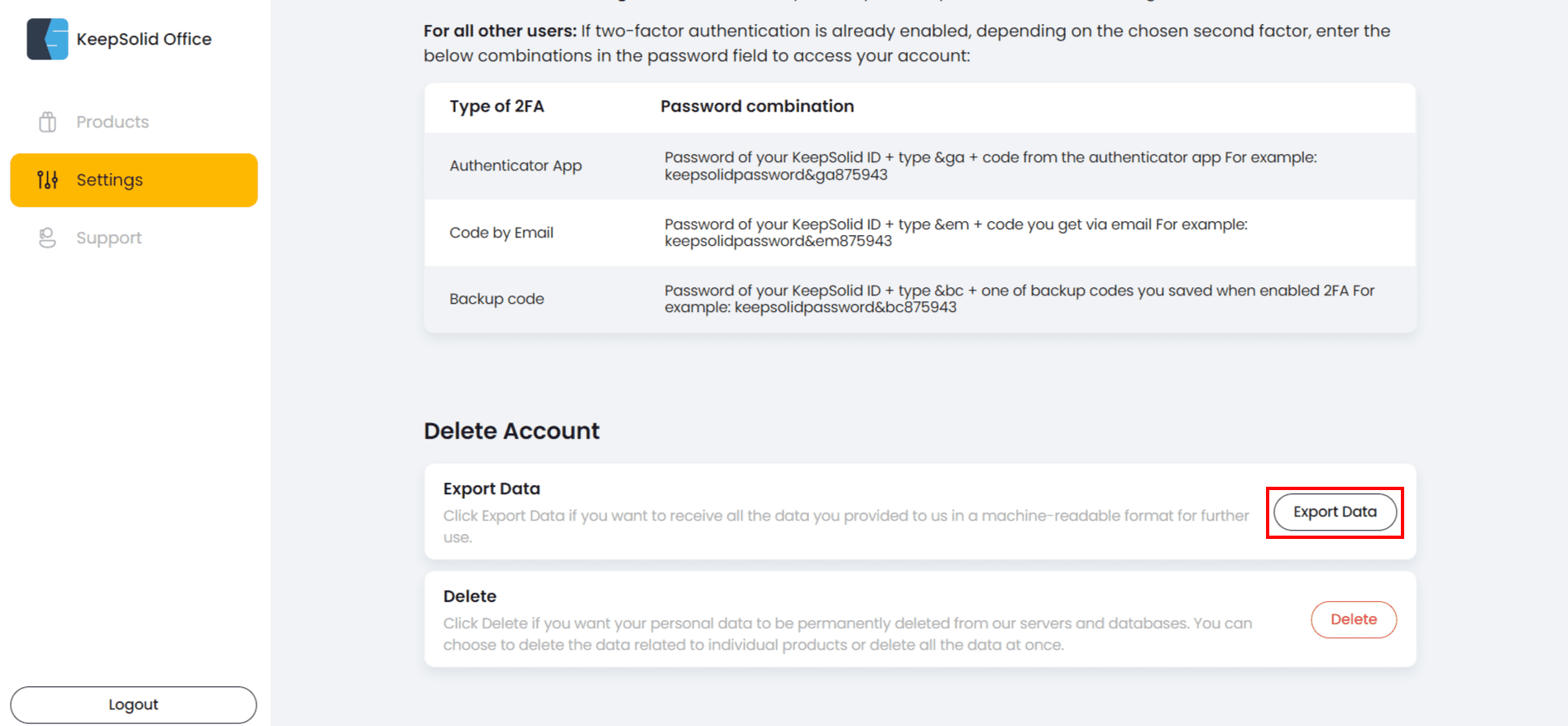Screen dimensions: 1568x726
Task: Go to the Support page label
Action: [108, 238]
